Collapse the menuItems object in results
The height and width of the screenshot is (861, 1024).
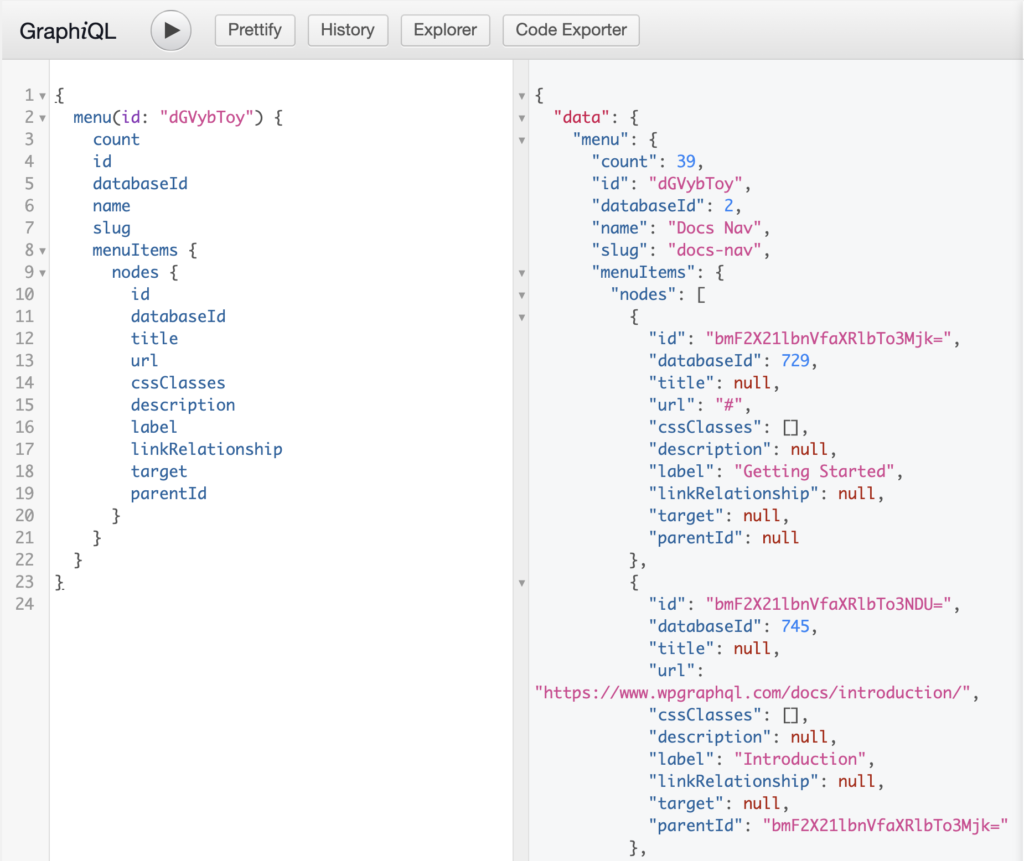pos(522,272)
